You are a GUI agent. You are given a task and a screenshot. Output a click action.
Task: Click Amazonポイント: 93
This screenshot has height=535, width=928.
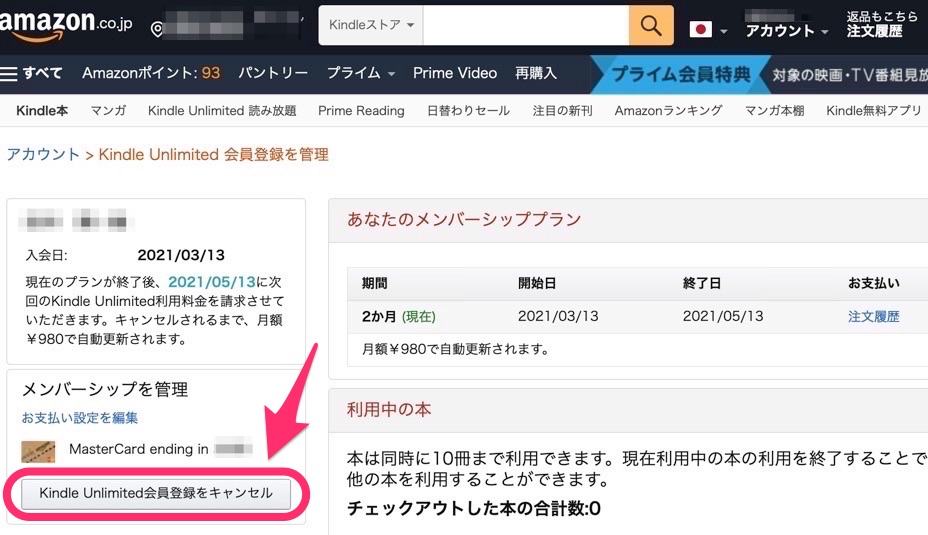coord(151,73)
